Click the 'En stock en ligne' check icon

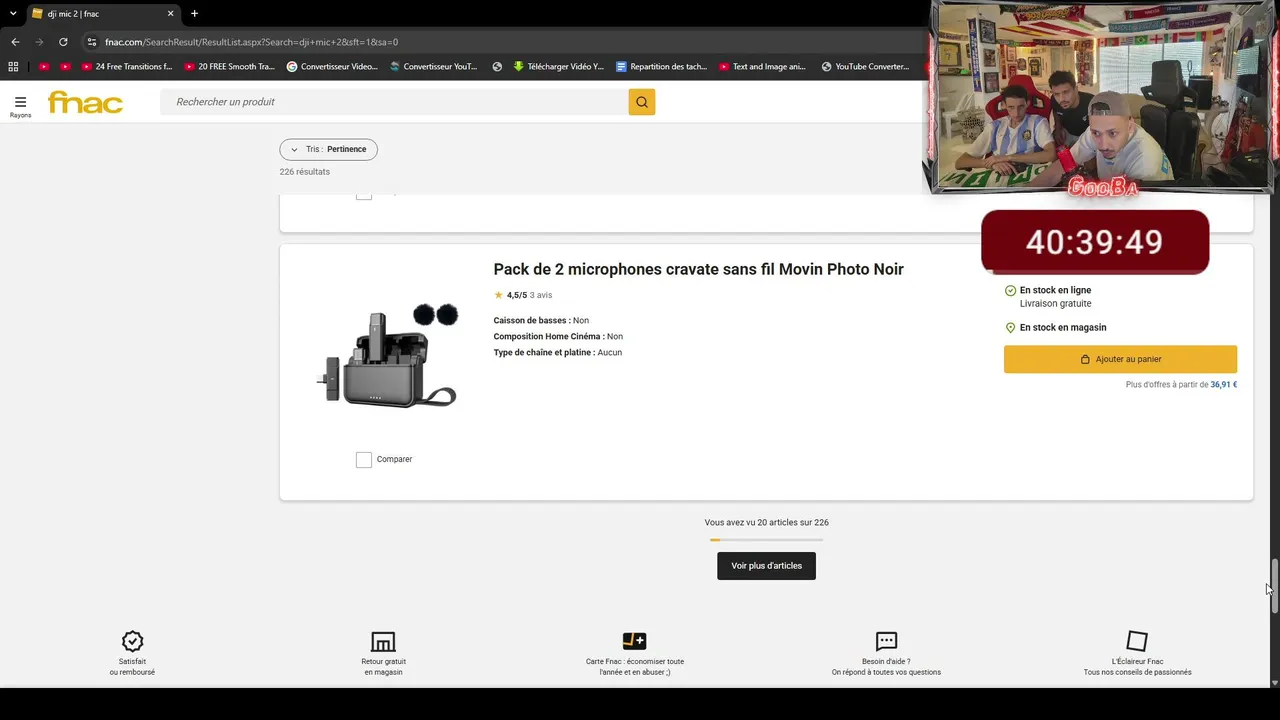[x=1010, y=291]
